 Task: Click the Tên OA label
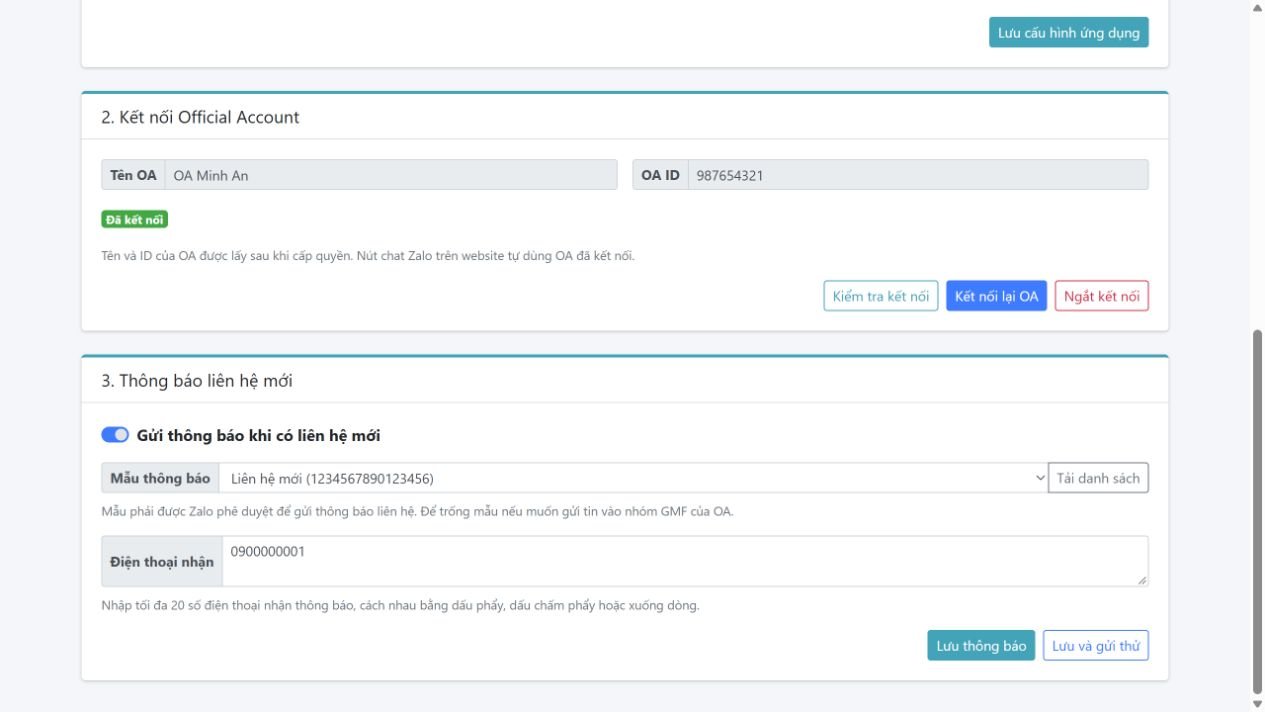coord(133,175)
